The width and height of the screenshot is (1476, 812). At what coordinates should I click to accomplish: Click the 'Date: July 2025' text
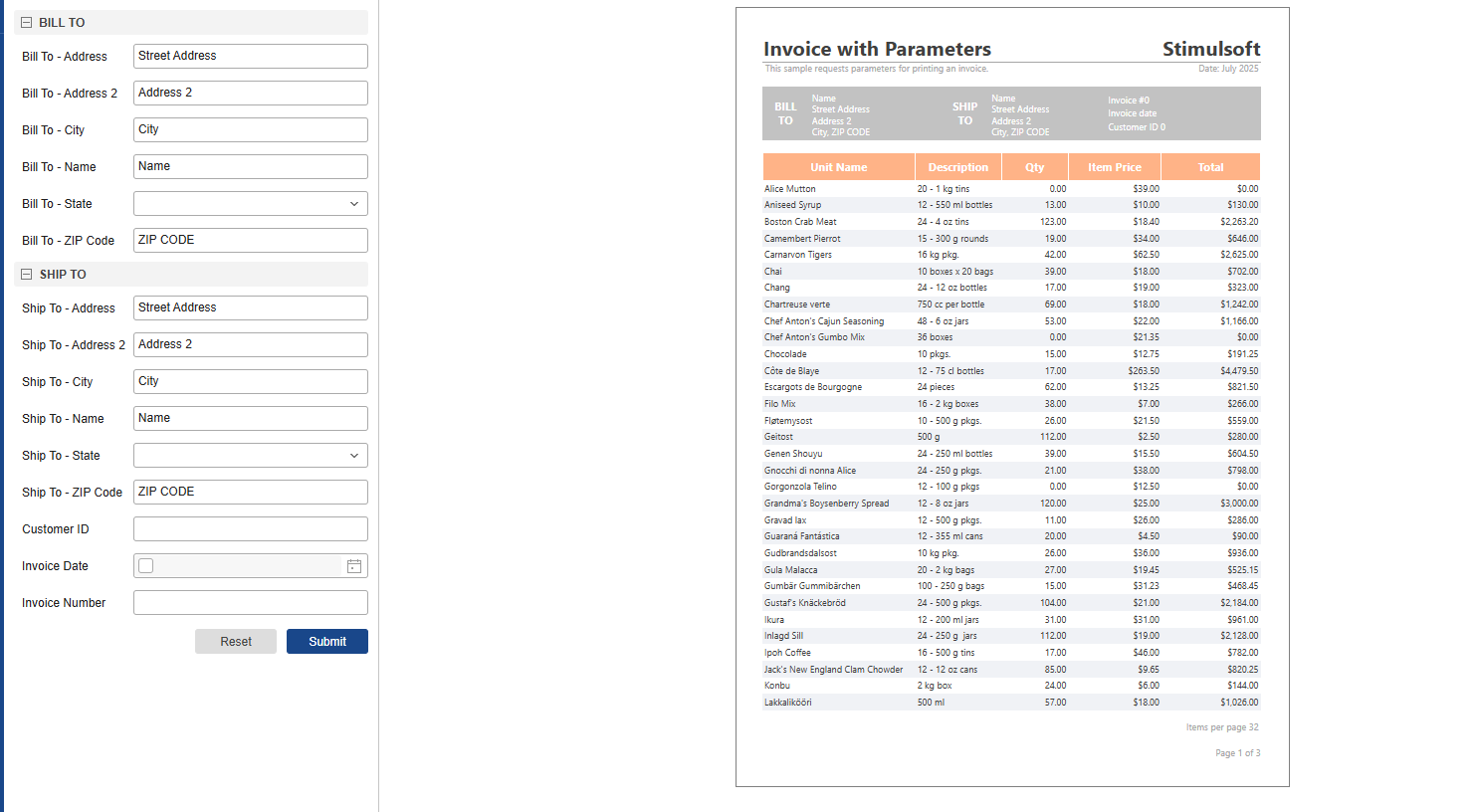[x=1229, y=69]
